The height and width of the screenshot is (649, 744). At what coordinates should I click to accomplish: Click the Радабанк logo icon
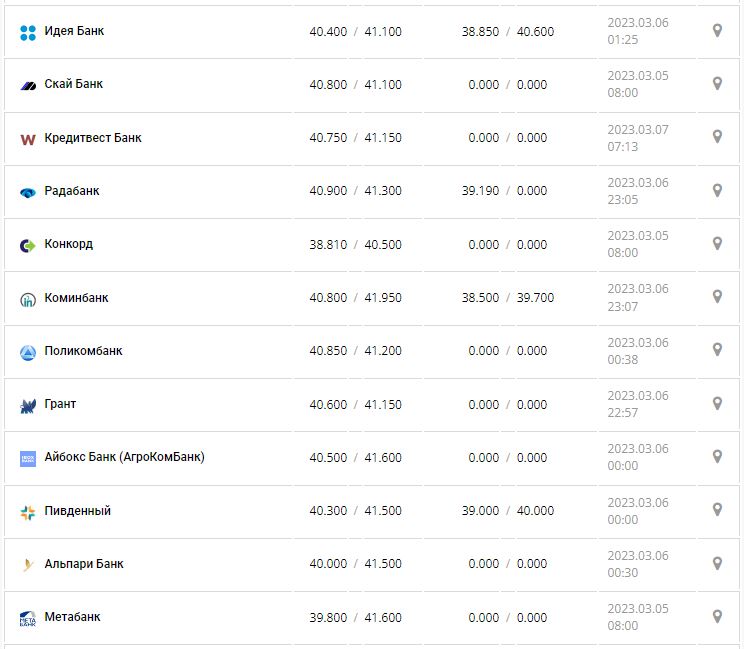point(28,192)
